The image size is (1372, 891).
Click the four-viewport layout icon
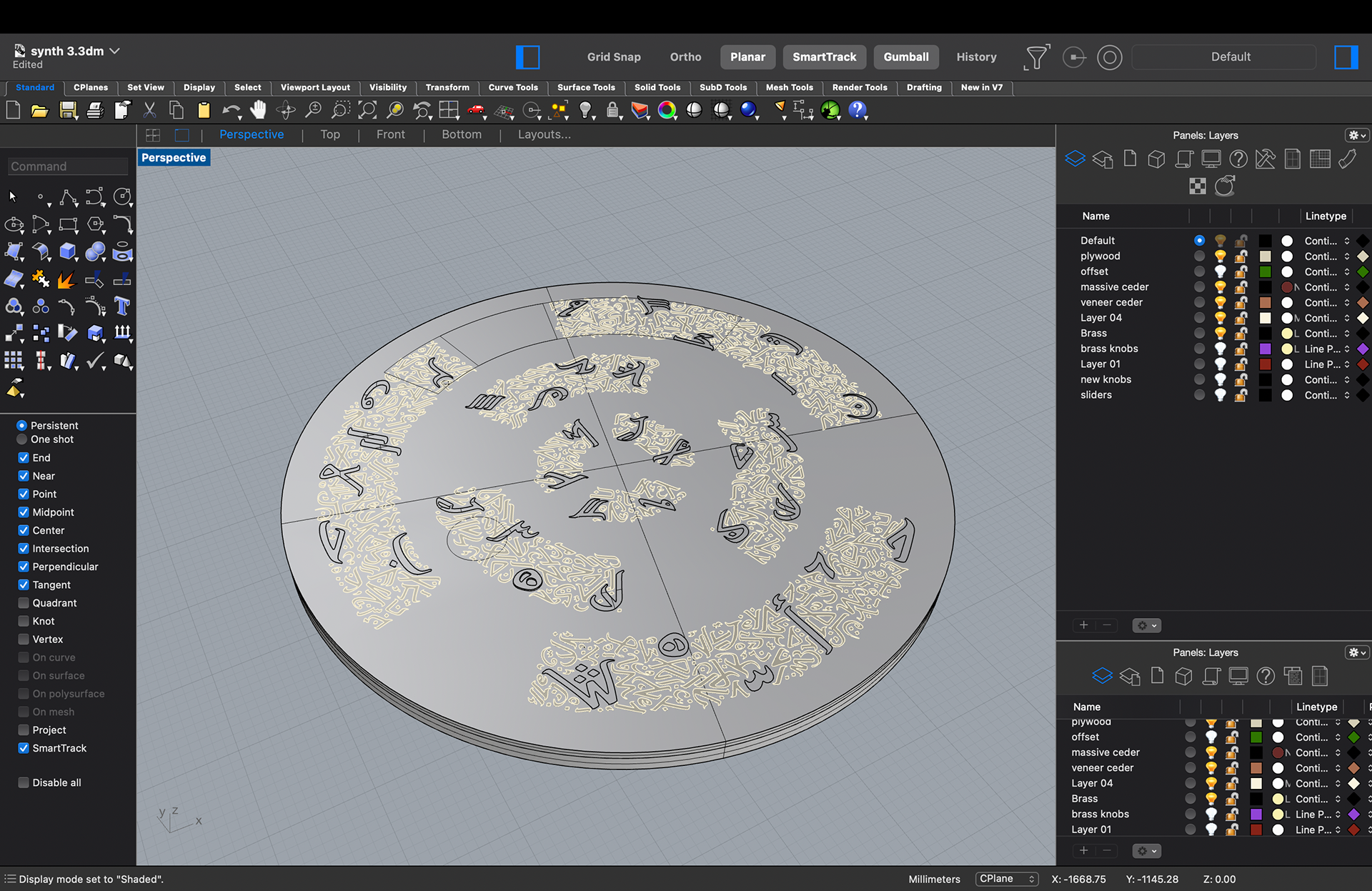153,135
